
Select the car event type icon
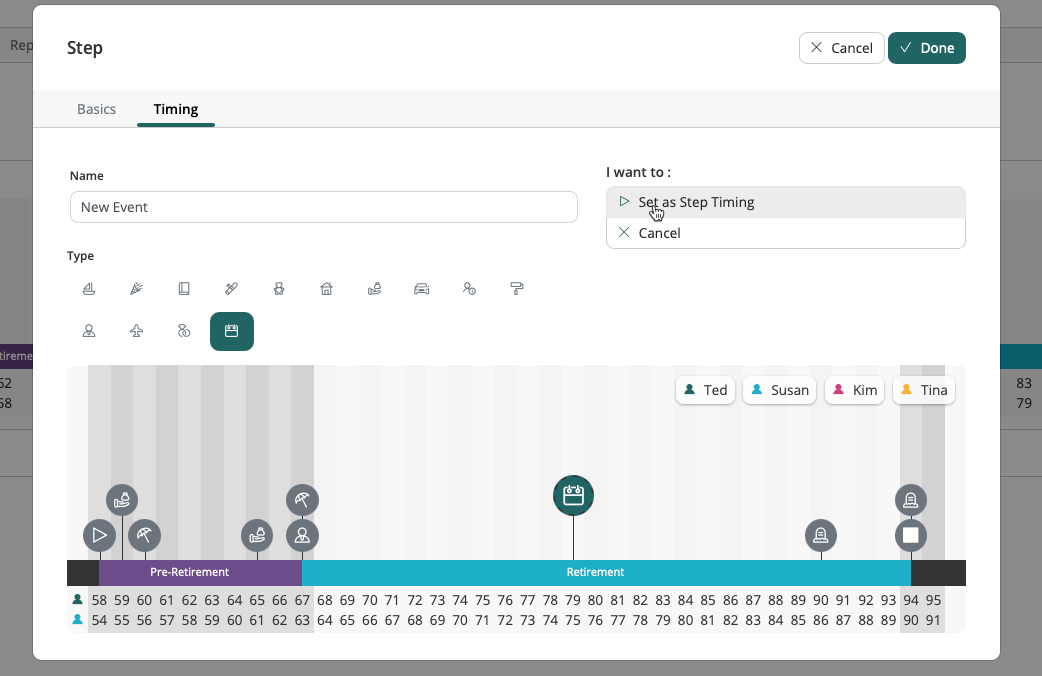(x=422, y=289)
